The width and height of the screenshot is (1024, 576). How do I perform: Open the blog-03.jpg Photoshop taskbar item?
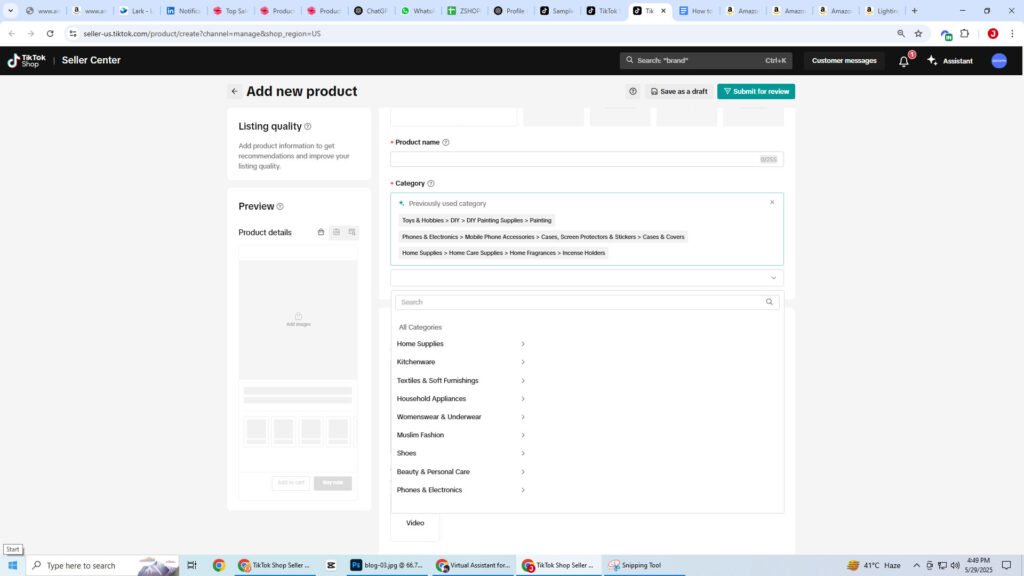pyautogui.click(x=387, y=565)
